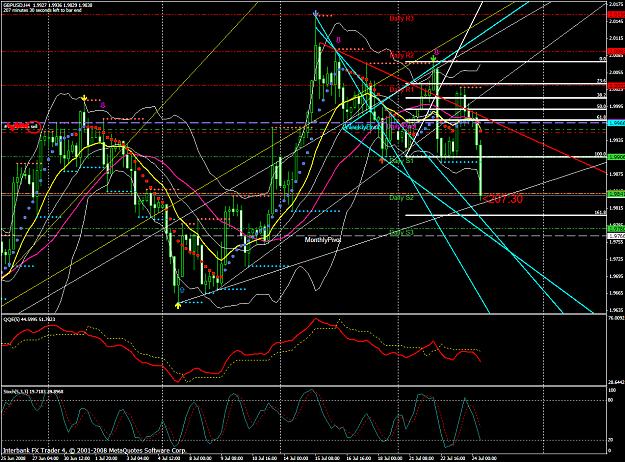Image resolution: width=625 pixels, height=462 pixels.
Task: Select the Daily S1 label
Action: (402, 161)
